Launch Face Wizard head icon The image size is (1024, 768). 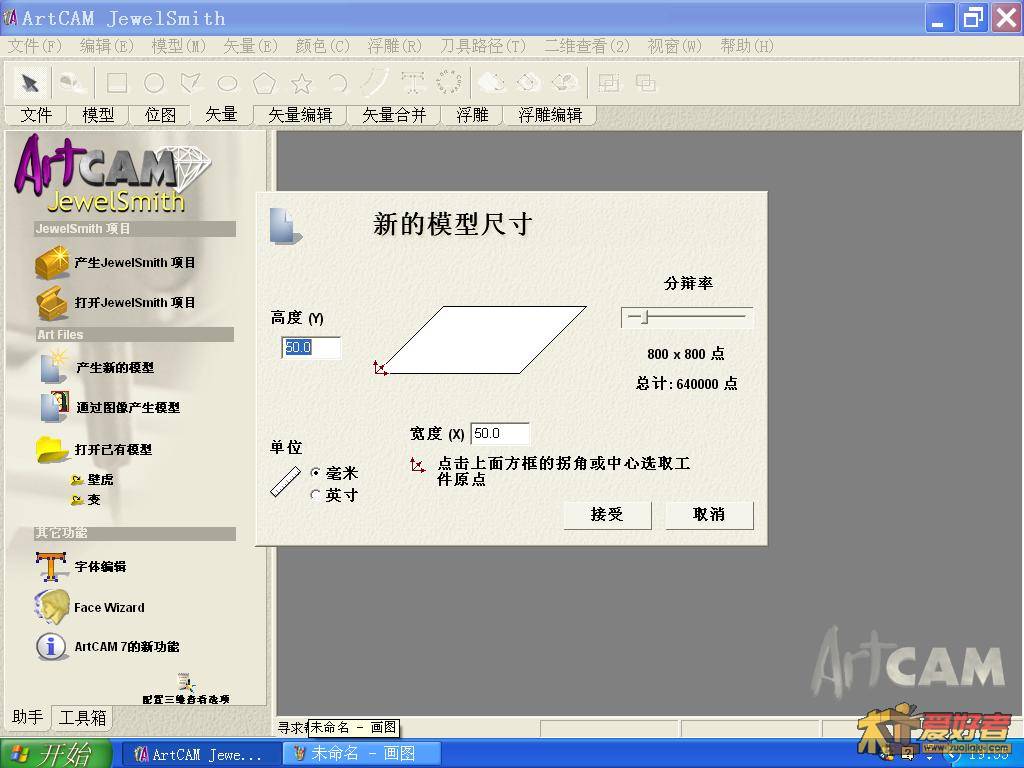pos(52,607)
